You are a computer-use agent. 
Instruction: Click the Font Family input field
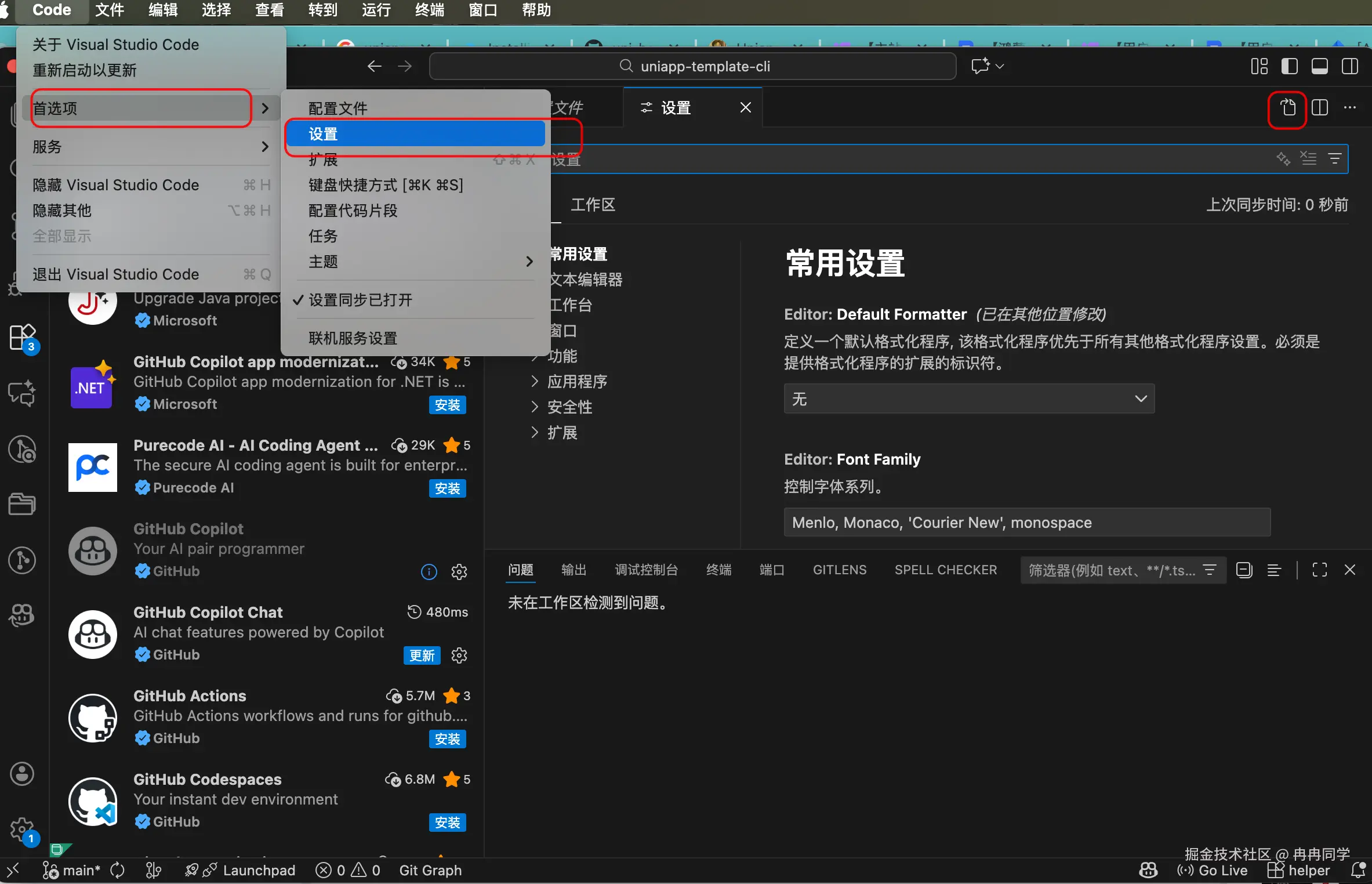[1026, 523]
